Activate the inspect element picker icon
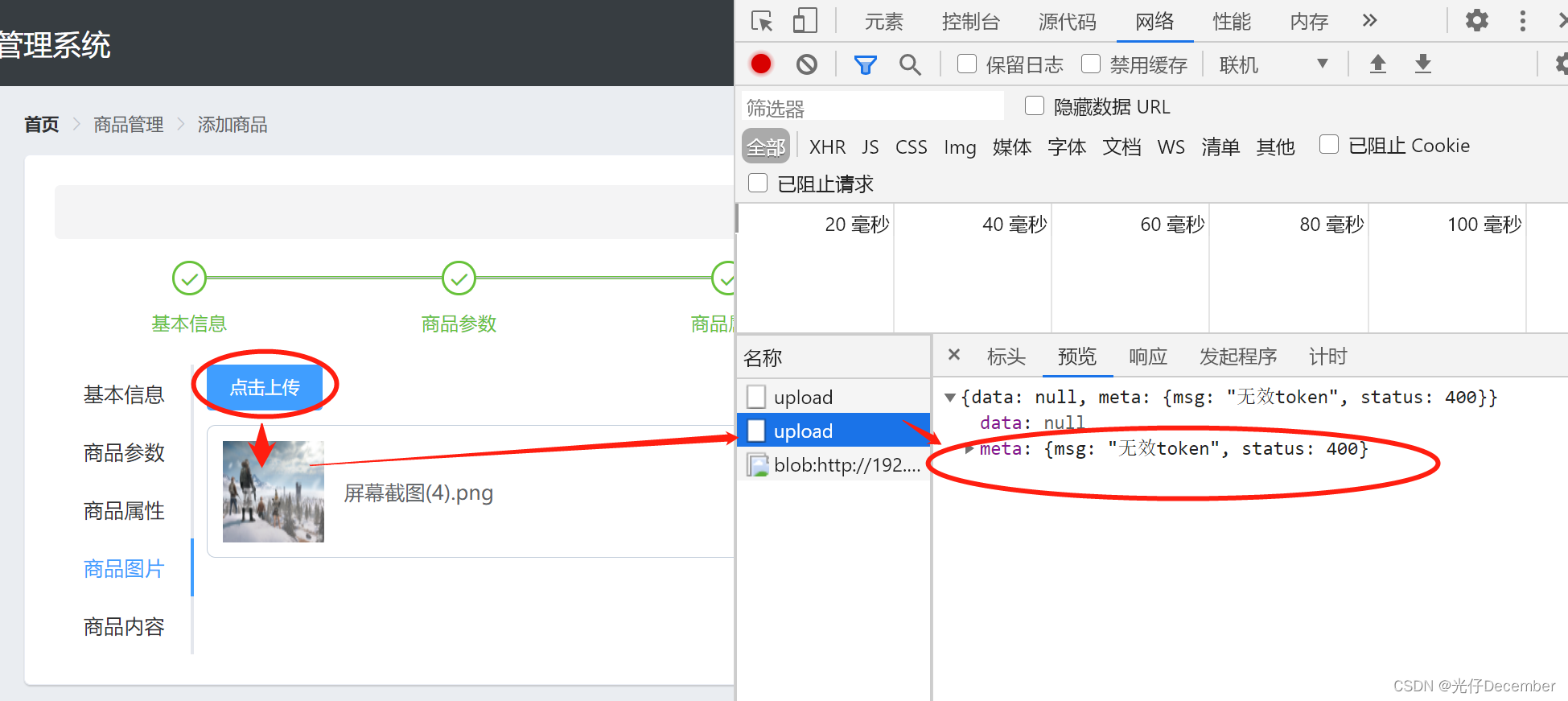Screen dimensions: 1568x701 761,21
